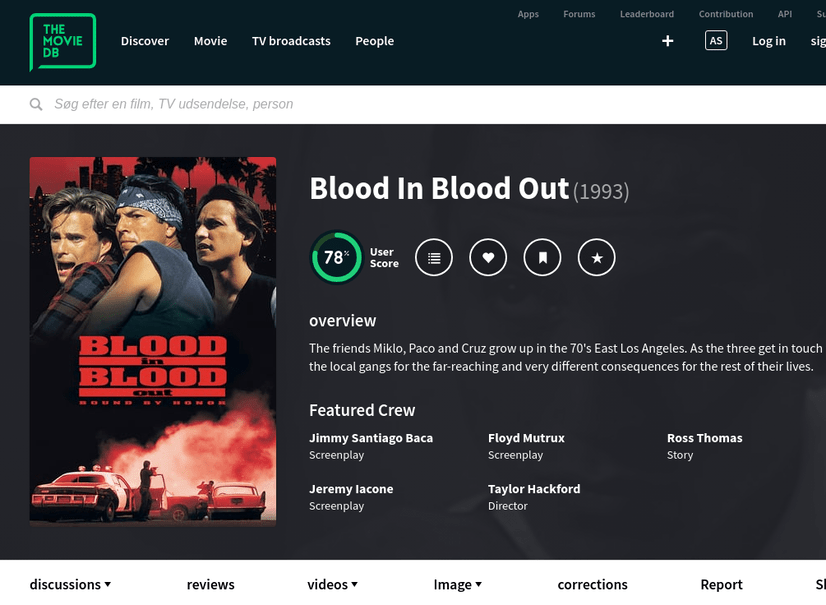The image size is (826, 605).
Task: Open the AS language selector
Action: (x=716, y=41)
